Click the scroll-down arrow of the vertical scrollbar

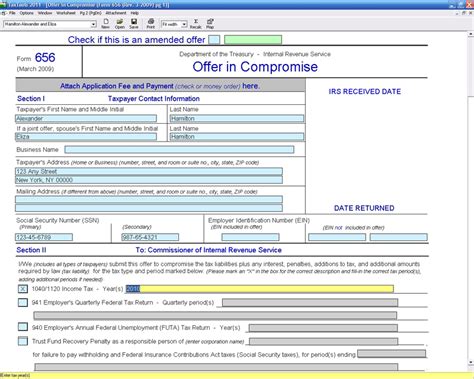tap(471, 362)
